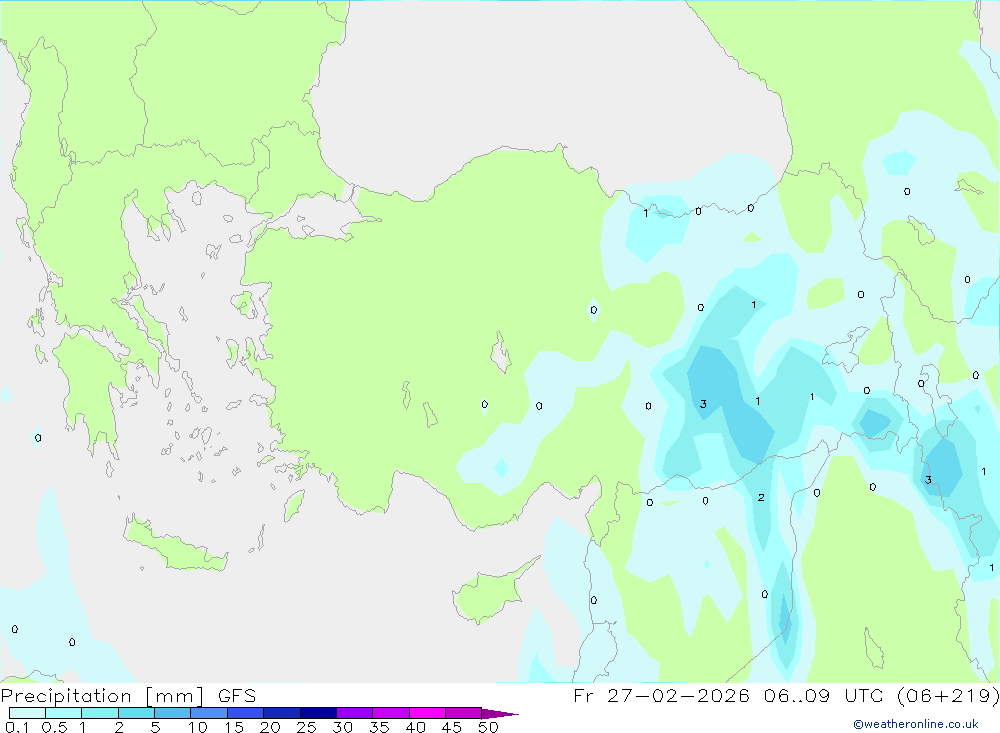1000x733 pixels.
Task: Click the 35–40 mm violet legend swatch
Action: point(391,713)
